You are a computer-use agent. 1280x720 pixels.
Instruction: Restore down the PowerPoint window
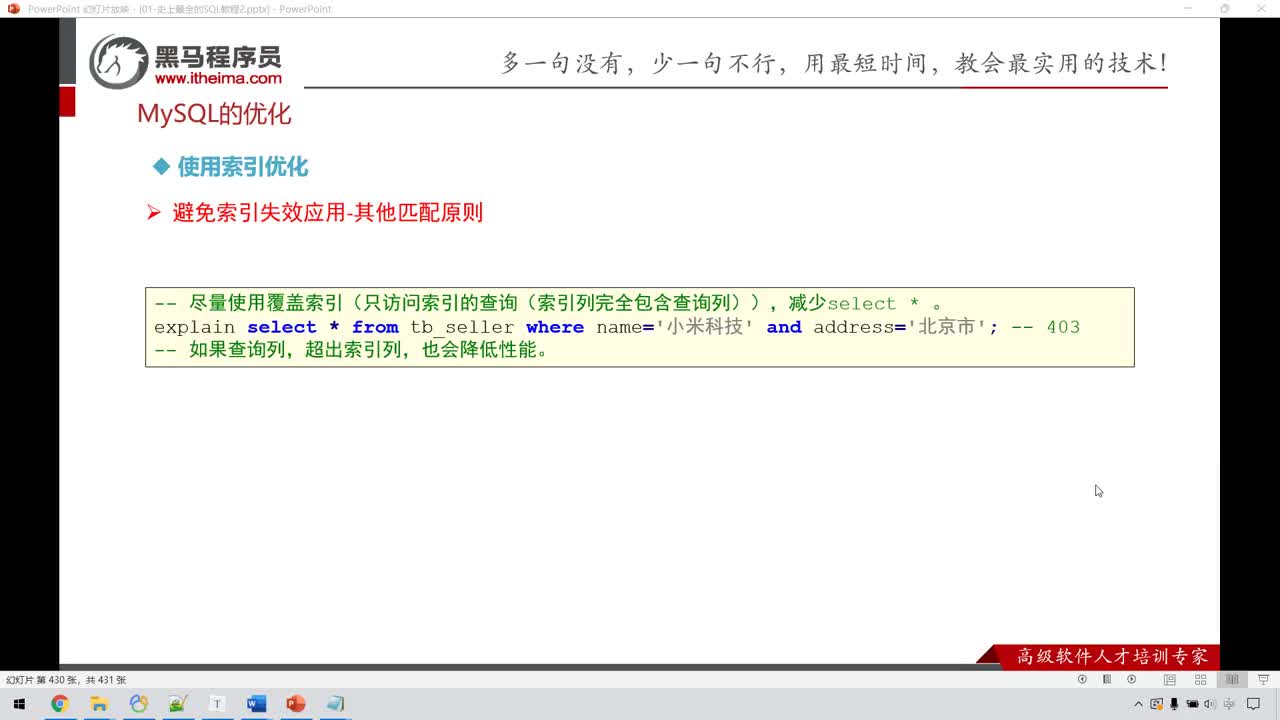pyautogui.click(x=1224, y=8)
